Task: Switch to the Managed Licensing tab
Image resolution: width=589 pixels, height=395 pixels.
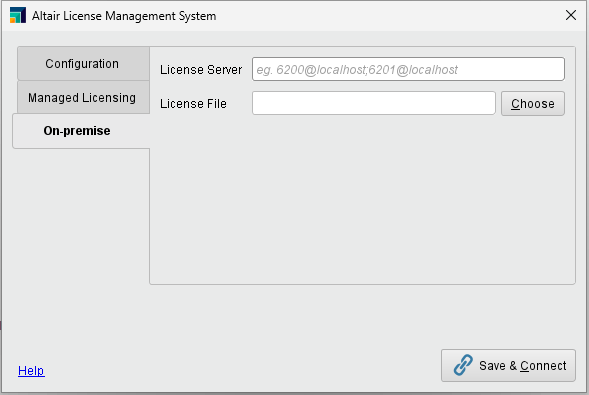Action: pyautogui.click(x=83, y=97)
